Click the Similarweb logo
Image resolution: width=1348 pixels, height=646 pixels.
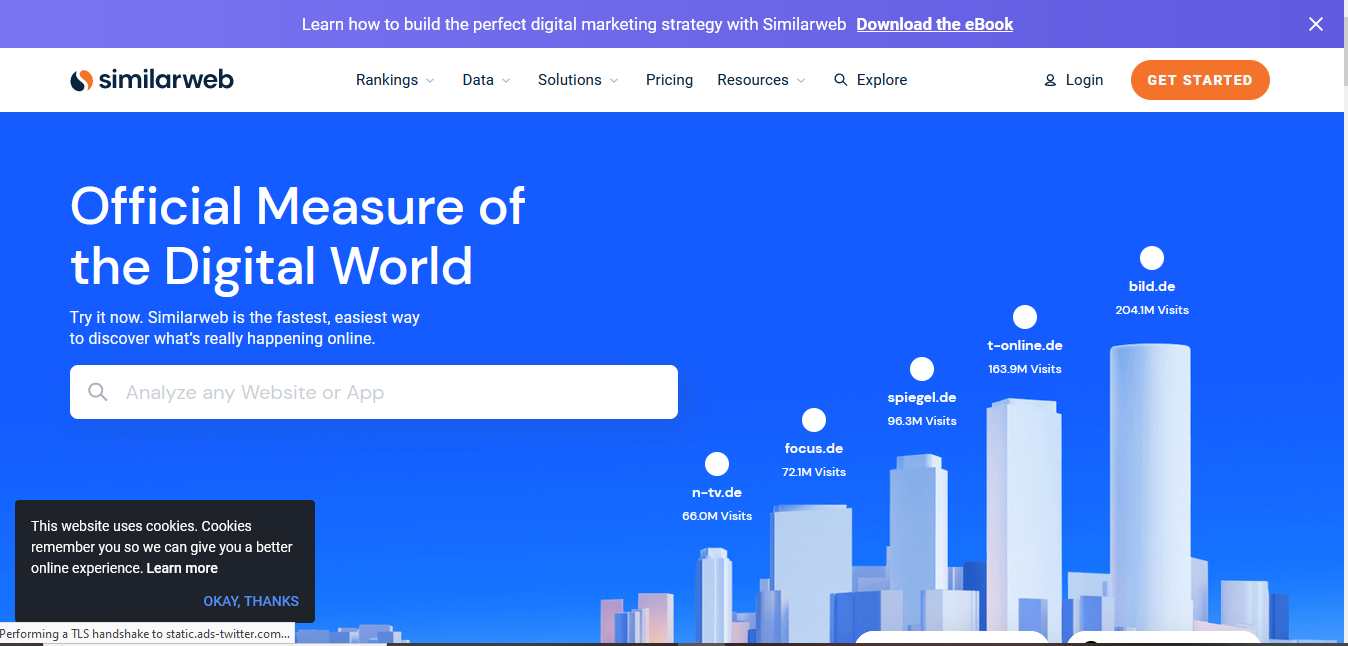click(x=152, y=80)
